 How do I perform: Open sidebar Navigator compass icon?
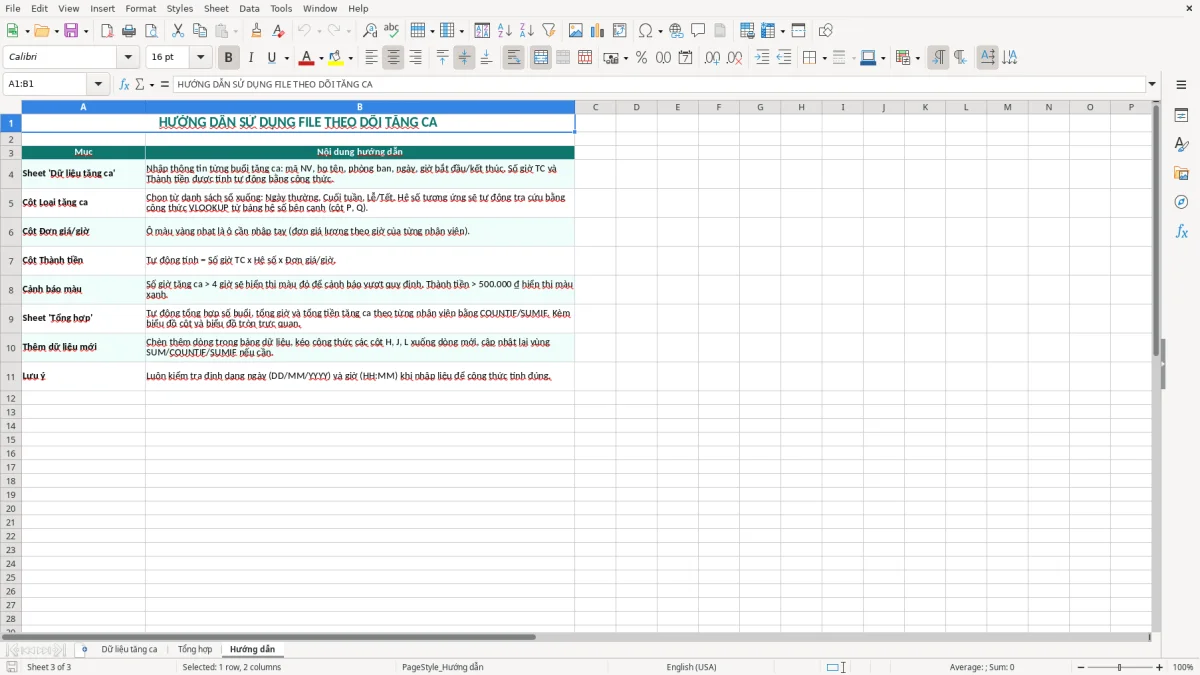(x=1181, y=202)
